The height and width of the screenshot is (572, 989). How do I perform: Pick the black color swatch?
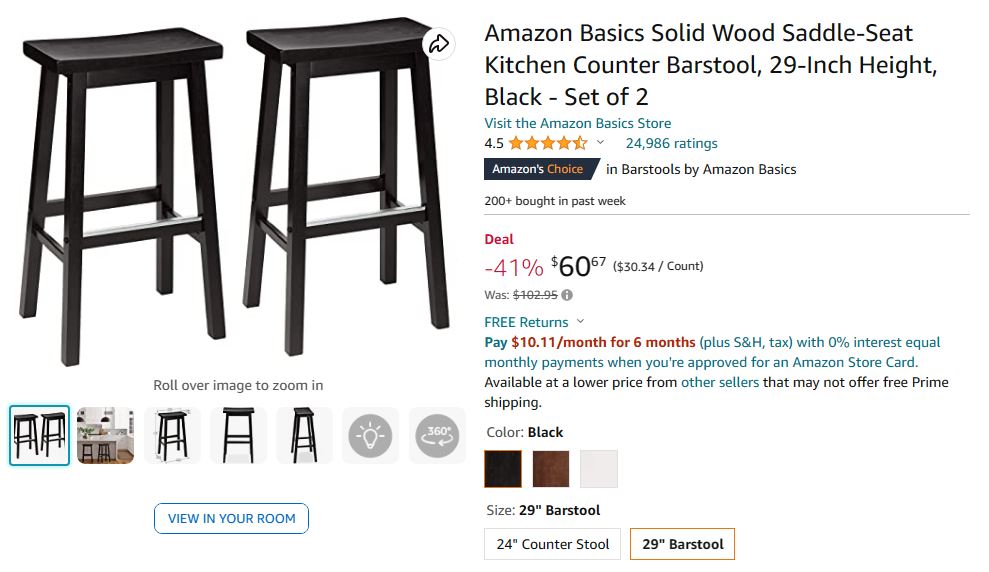503,468
